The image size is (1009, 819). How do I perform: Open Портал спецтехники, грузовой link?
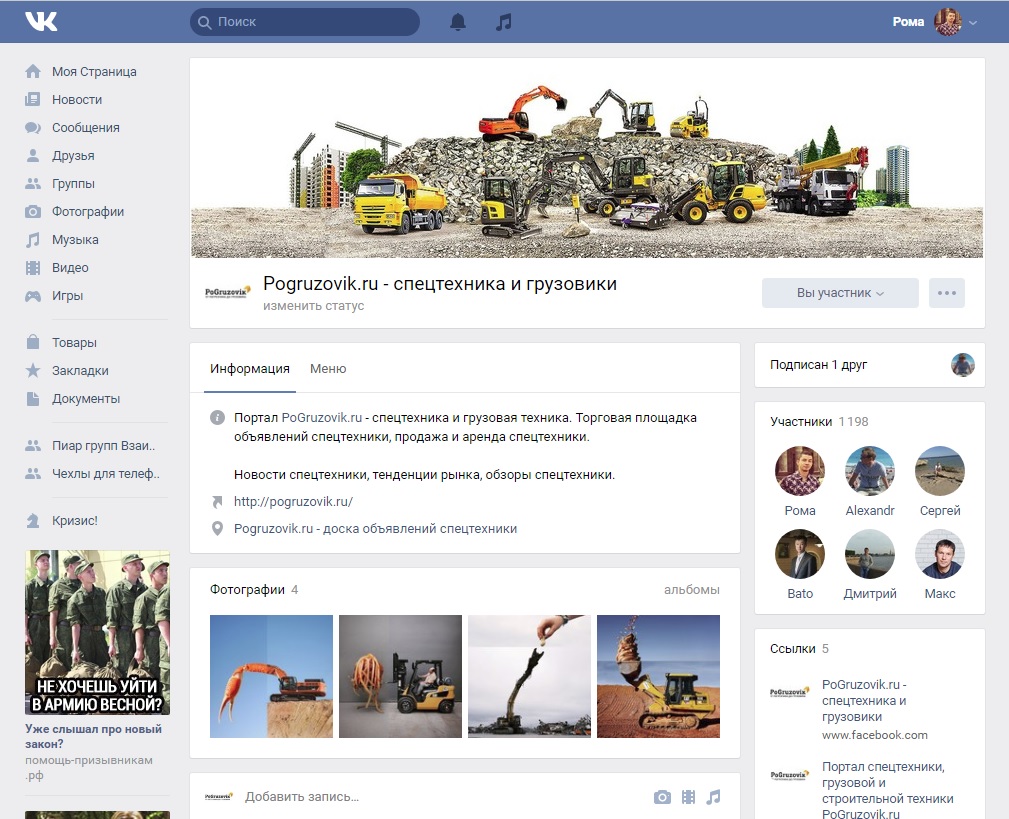[887, 790]
